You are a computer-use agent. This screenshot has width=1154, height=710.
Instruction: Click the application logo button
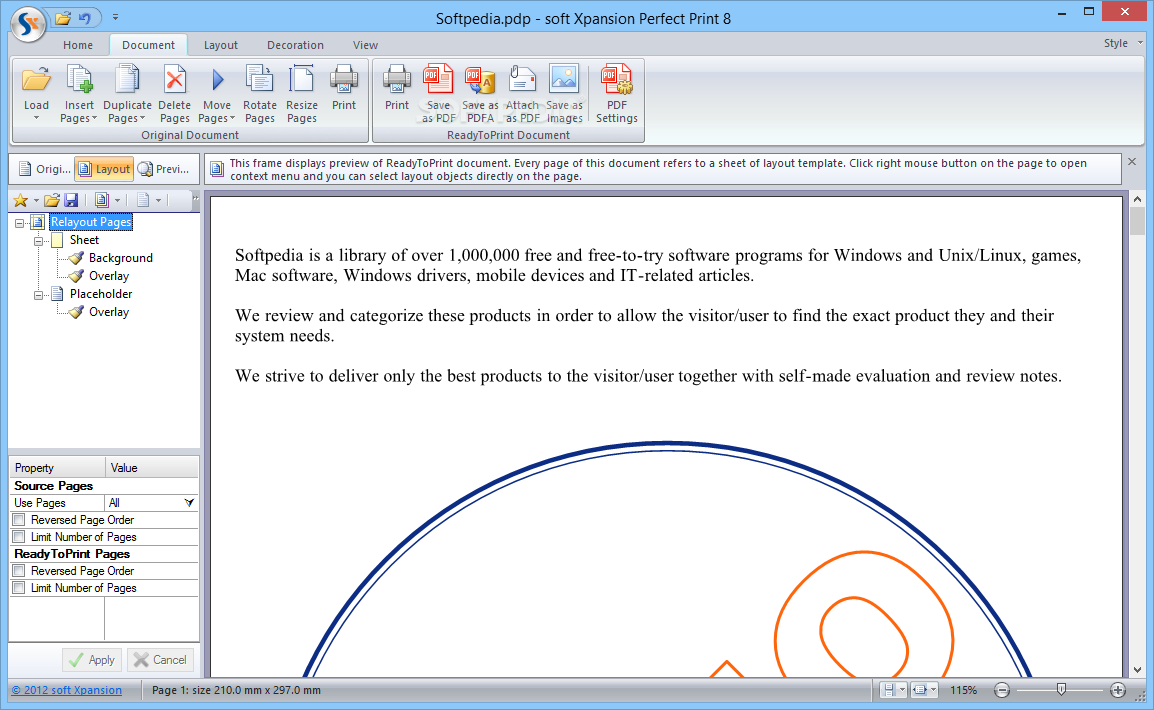click(28, 24)
